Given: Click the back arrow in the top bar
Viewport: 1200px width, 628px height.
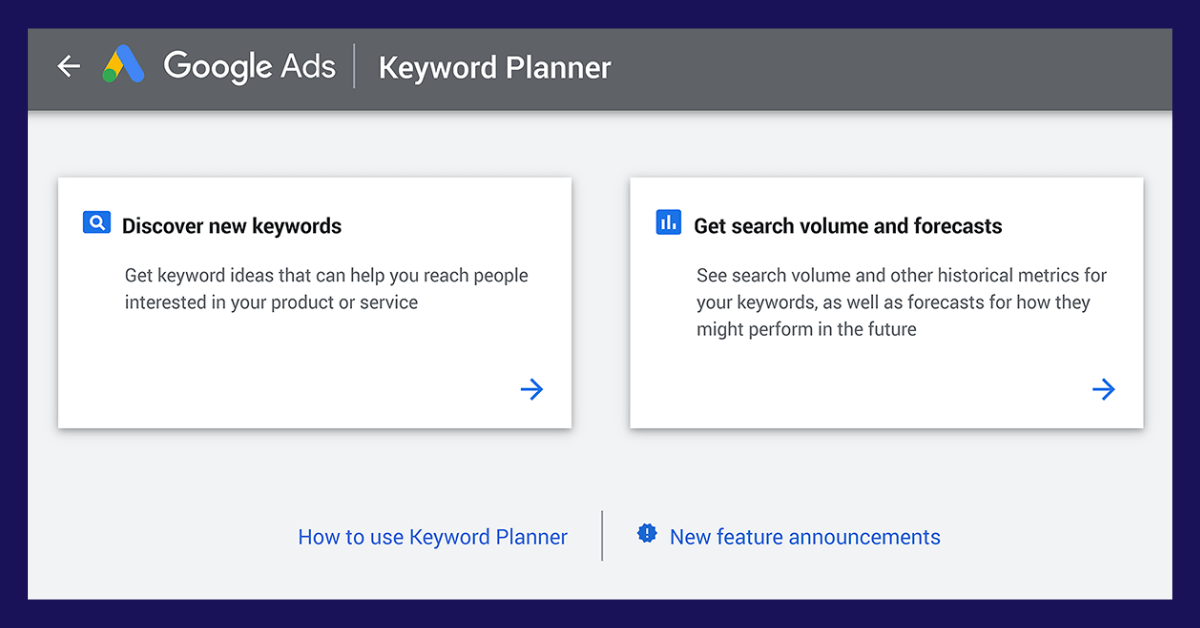Looking at the screenshot, I should [x=68, y=66].
